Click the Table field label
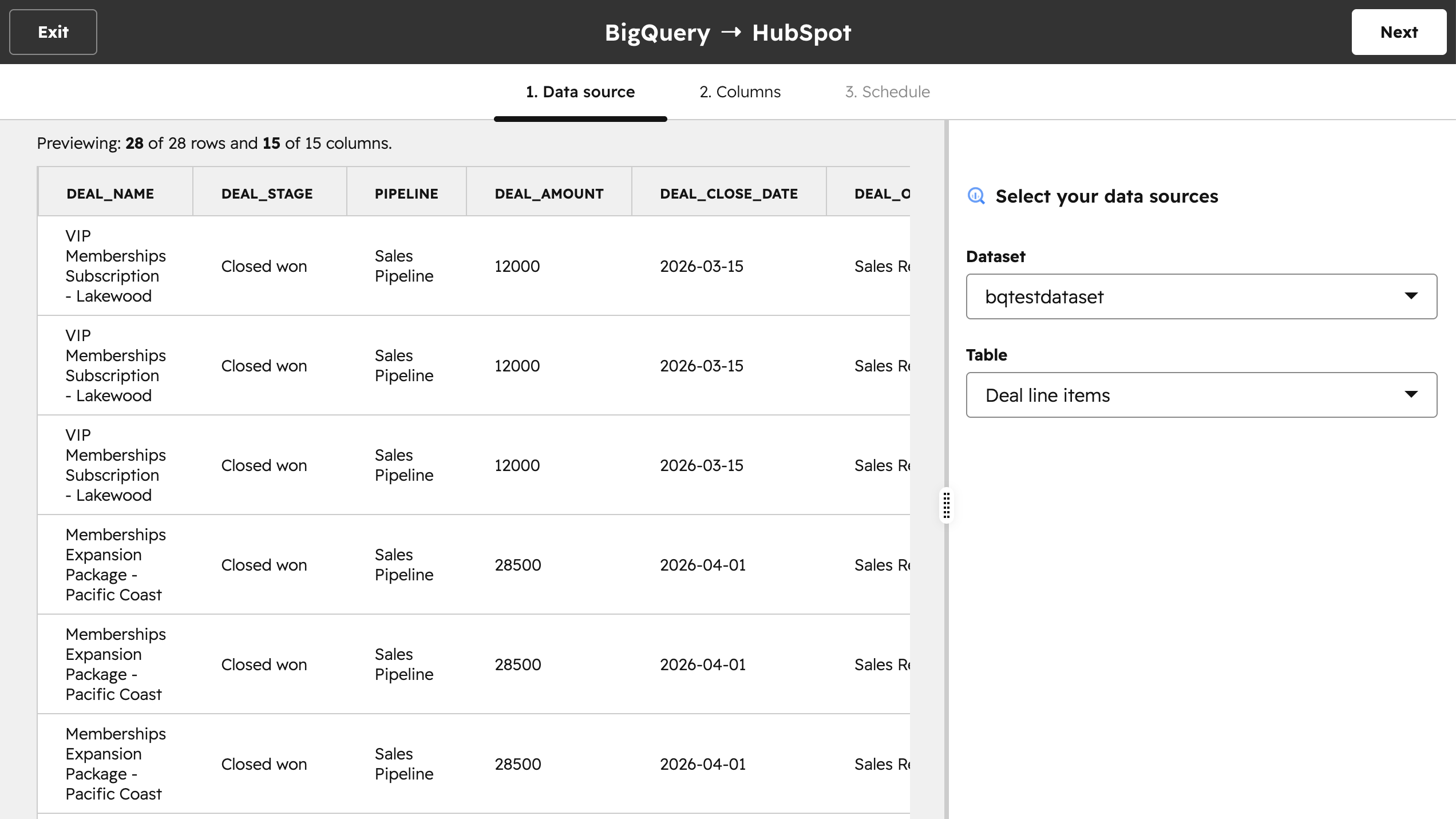 [x=986, y=355]
